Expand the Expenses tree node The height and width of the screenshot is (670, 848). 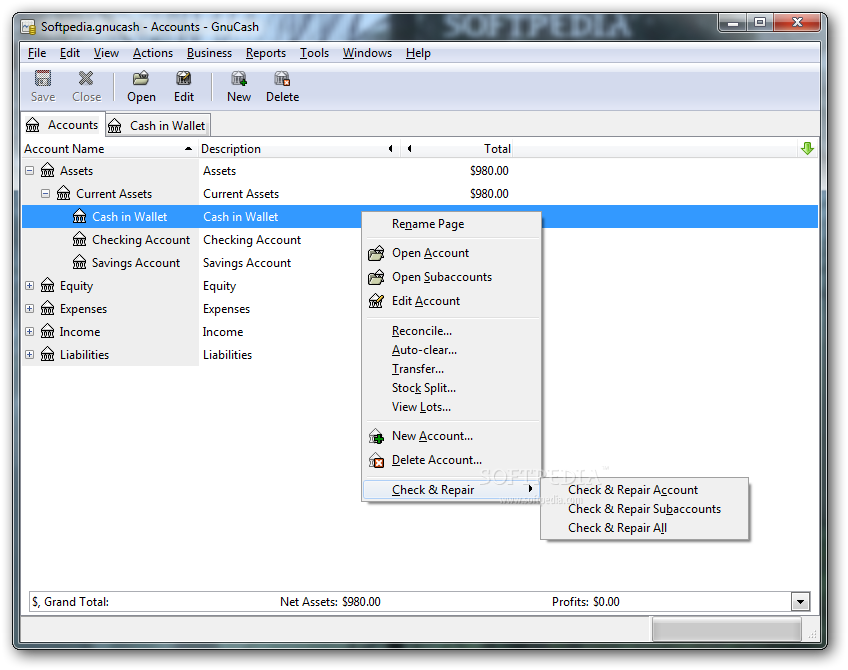(30, 308)
